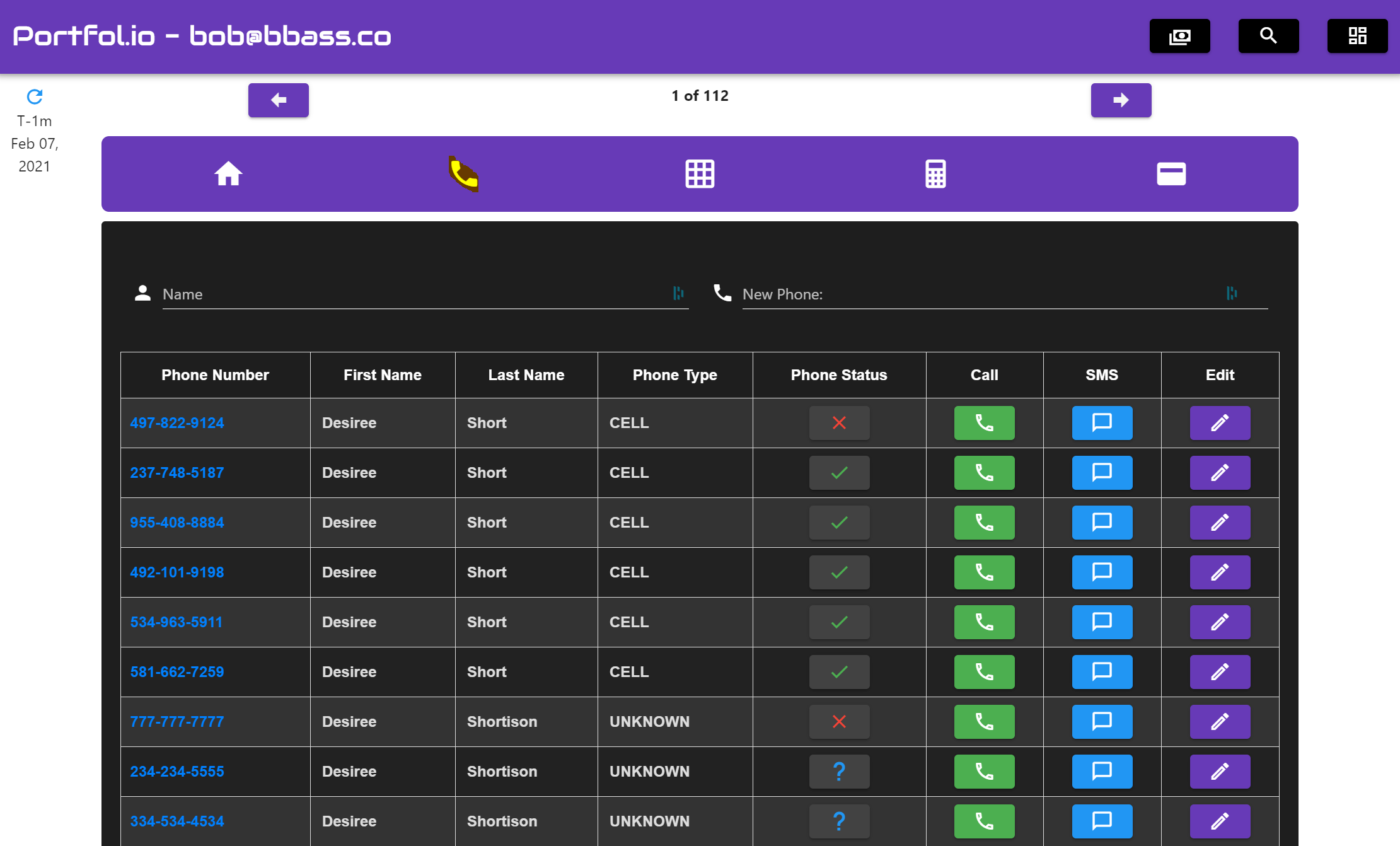
Task: Open the grid table tab
Action: [x=700, y=174]
